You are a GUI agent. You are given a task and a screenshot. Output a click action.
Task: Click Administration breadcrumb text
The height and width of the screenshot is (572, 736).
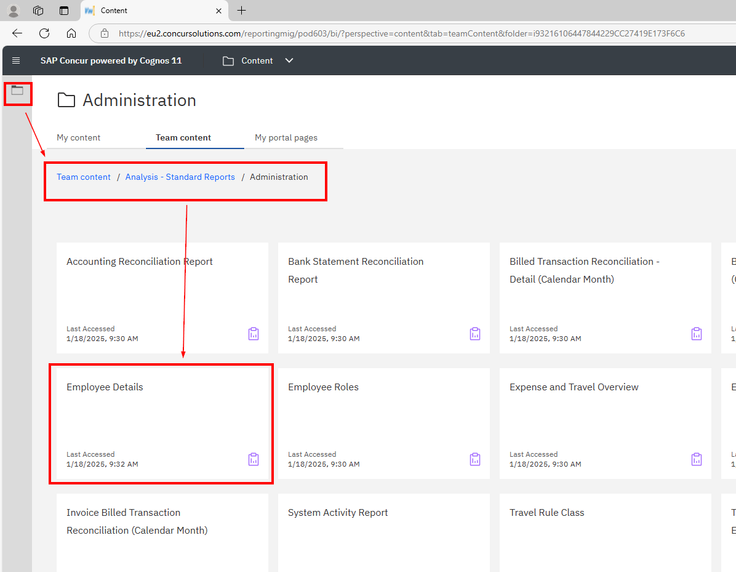(x=279, y=177)
